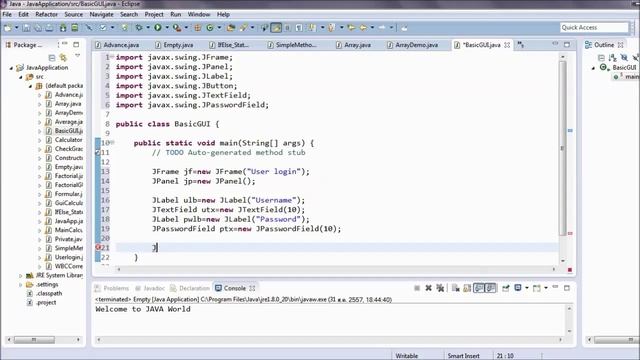
Task: Click the Clear Console icon
Action: [456, 288]
